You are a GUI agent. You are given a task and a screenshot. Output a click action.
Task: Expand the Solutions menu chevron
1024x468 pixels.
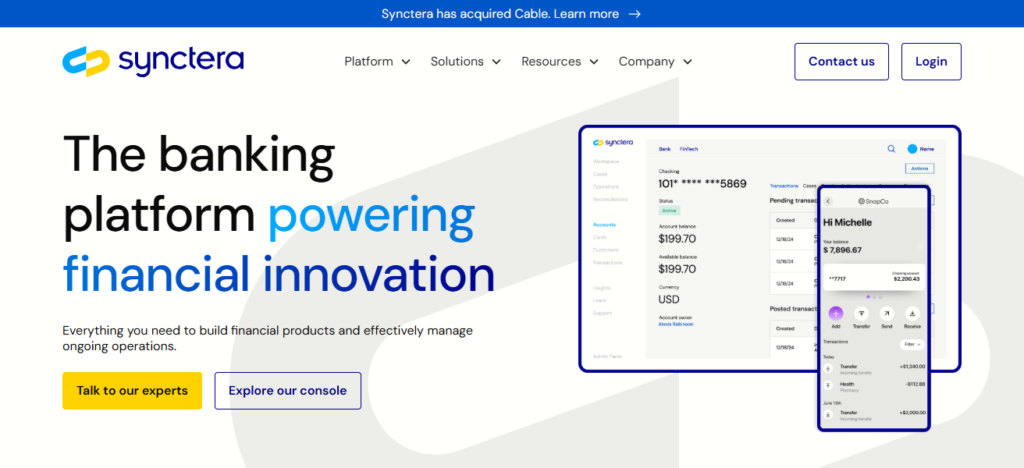click(x=496, y=62)
